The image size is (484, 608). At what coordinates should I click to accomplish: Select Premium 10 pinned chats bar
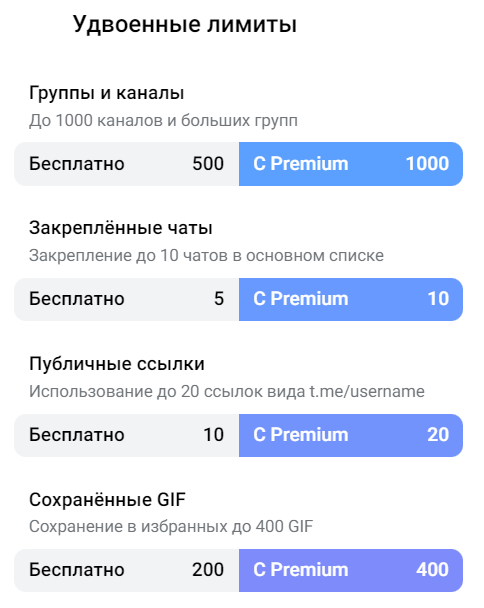click(x=351, y=299)
